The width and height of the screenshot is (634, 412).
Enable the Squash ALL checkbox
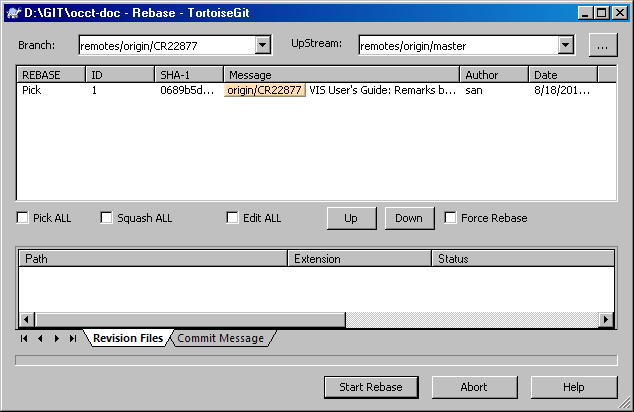106,218
